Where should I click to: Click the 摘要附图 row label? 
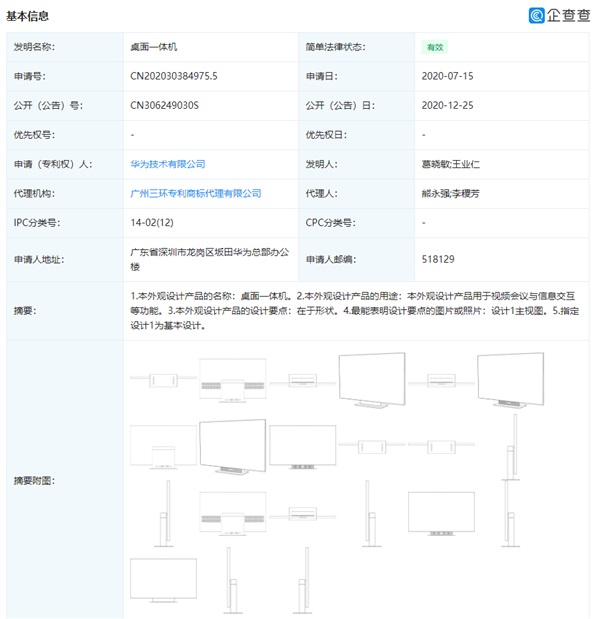click(34, 480)
